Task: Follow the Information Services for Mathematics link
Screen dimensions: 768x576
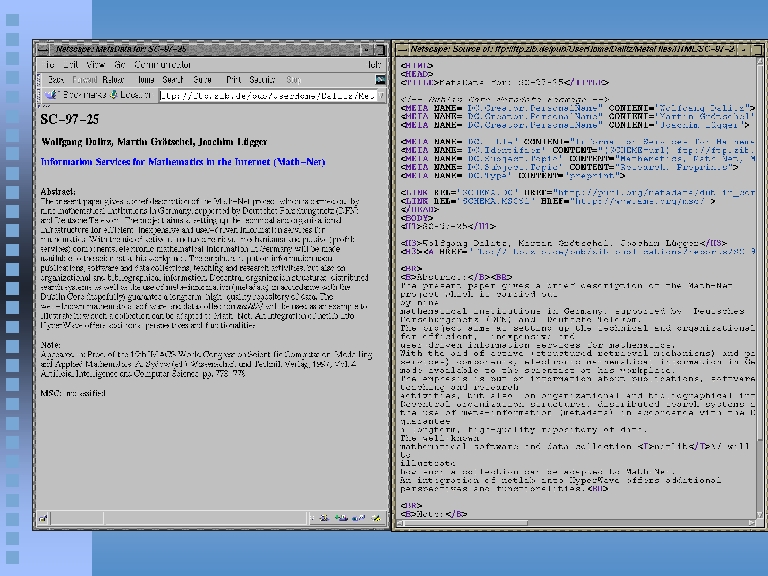Action: pyautogui.click(x=182, y=161)
